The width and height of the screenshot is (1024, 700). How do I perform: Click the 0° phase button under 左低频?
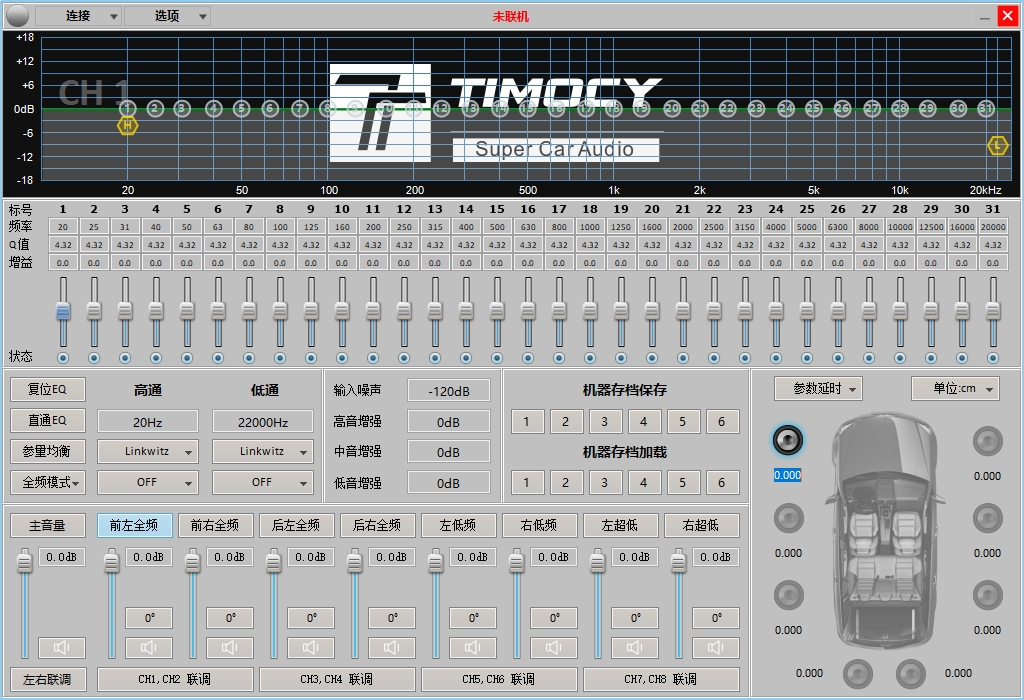point(473,618)
